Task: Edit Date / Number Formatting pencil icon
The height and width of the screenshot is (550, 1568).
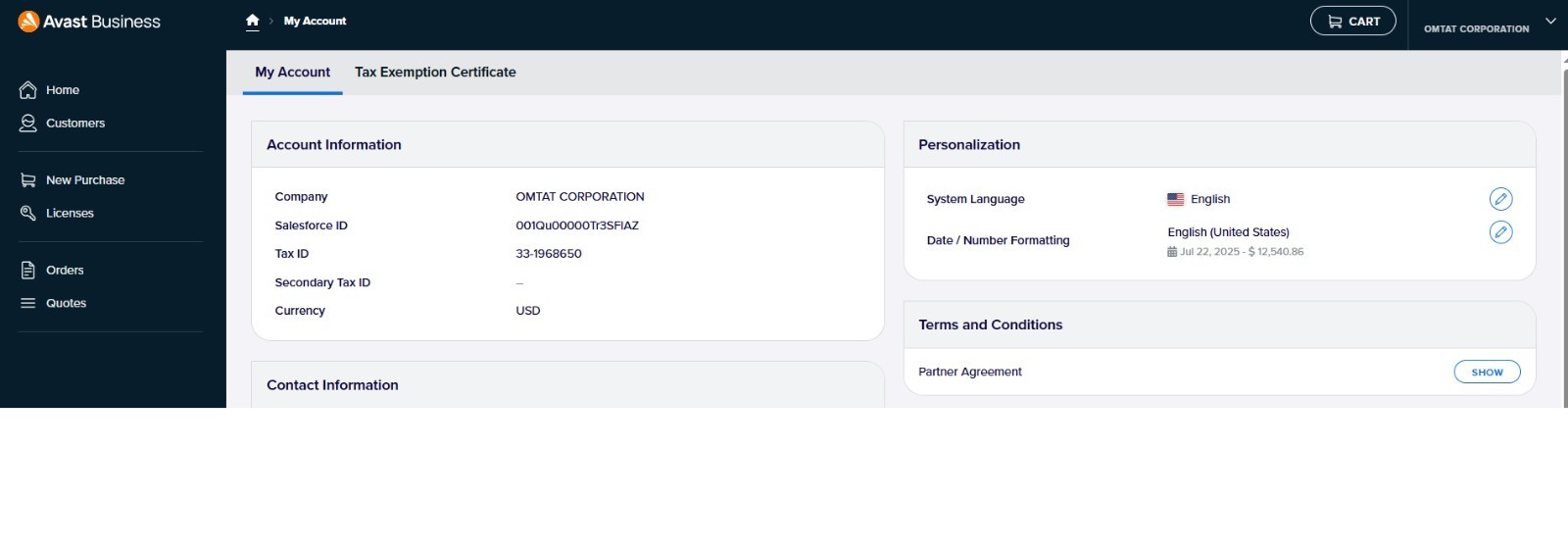Action: (1500, 232)
